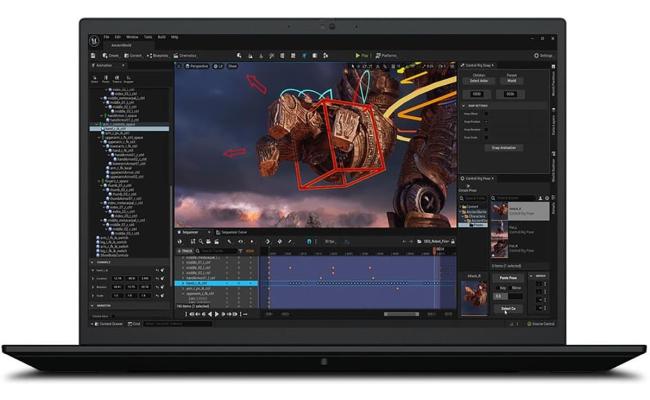Collapse the Snap Settings section
The height and width of the screenshot is (400, 650).
(x=464, y=106)
